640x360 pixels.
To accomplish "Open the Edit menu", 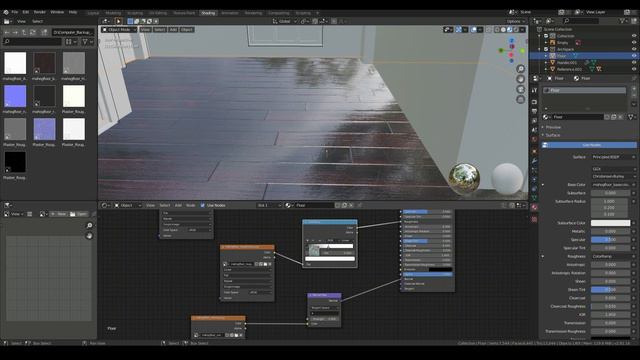I will coord(26,12).
